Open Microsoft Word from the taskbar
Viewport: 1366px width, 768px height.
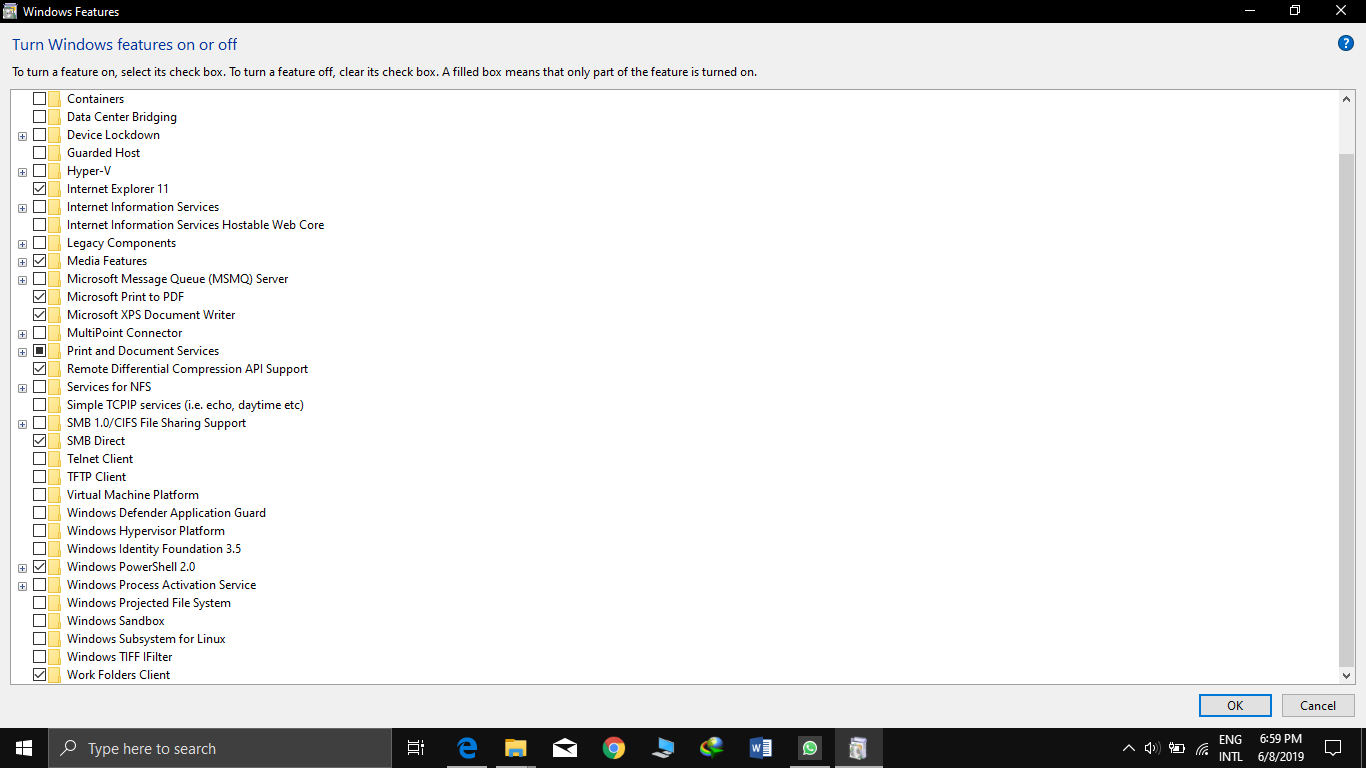click(761, 748)
